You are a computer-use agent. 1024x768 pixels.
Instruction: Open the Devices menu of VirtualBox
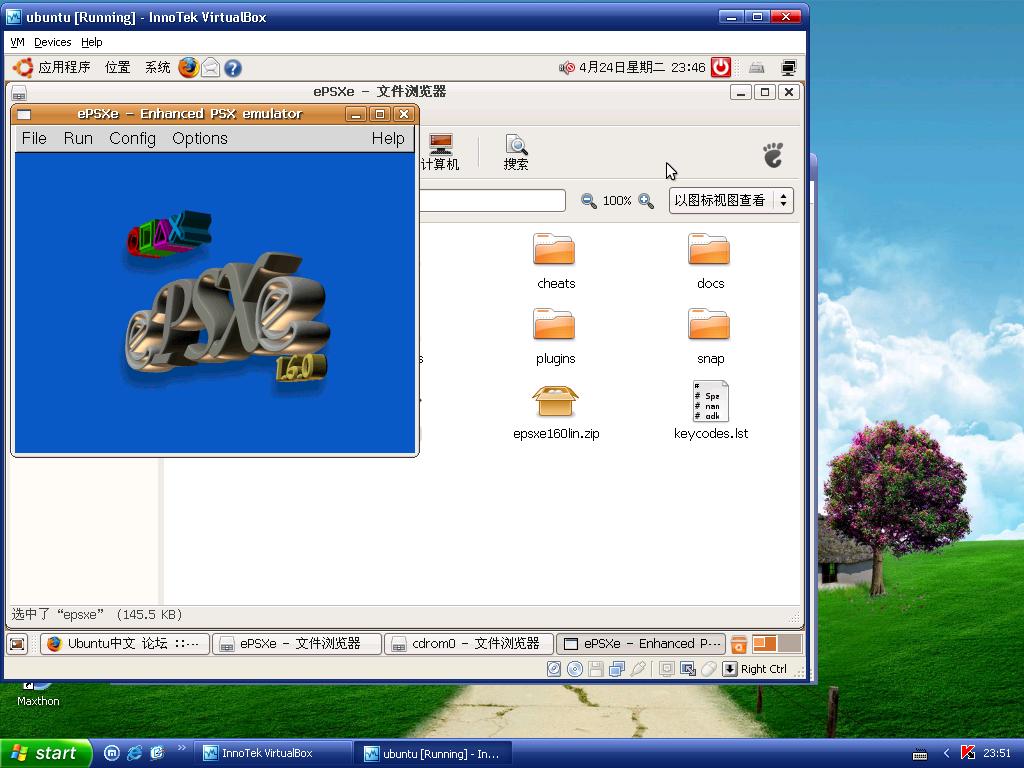coord(52,42)
